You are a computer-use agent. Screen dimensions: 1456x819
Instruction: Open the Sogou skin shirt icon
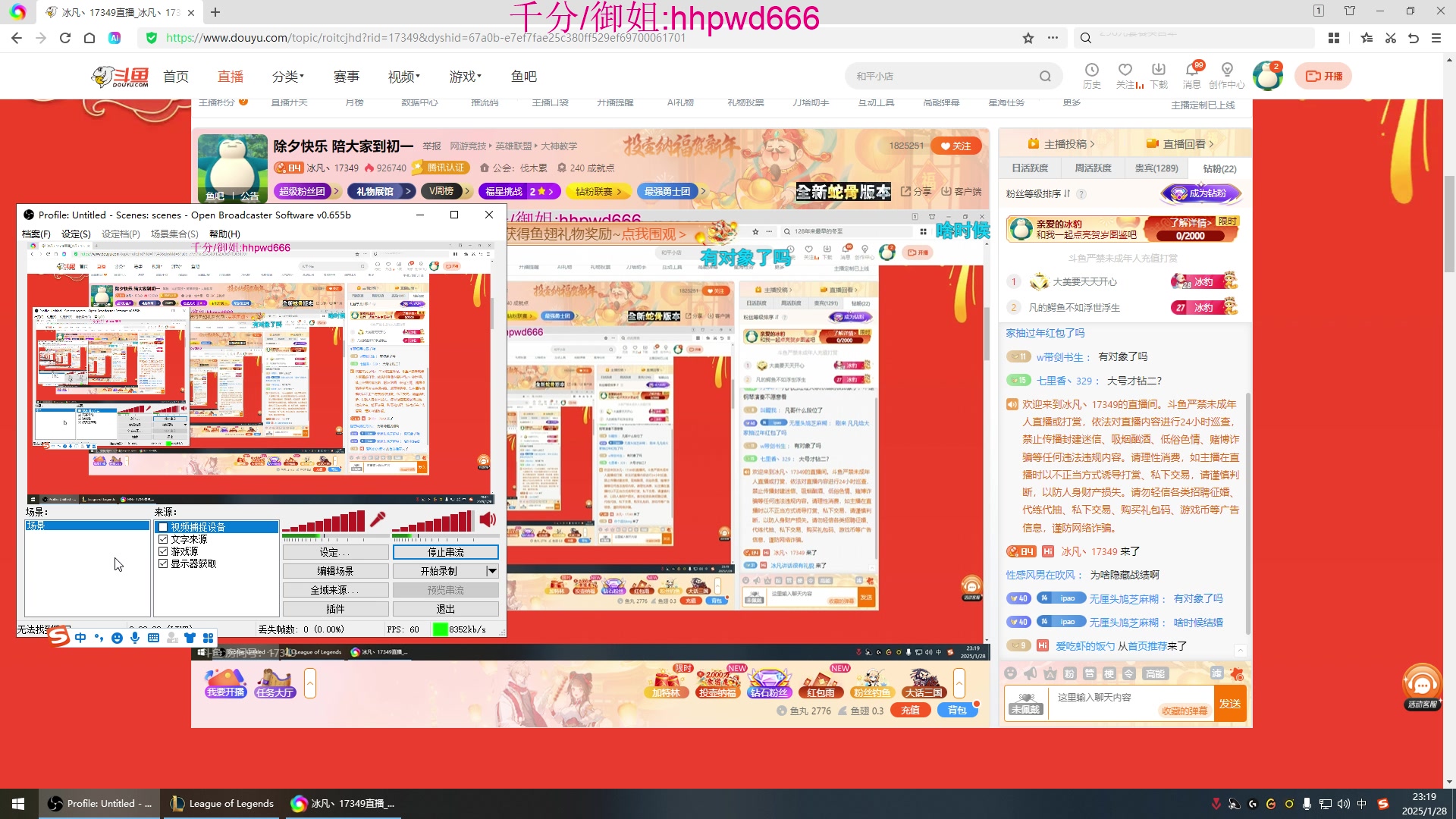click(x=190, y=638)
